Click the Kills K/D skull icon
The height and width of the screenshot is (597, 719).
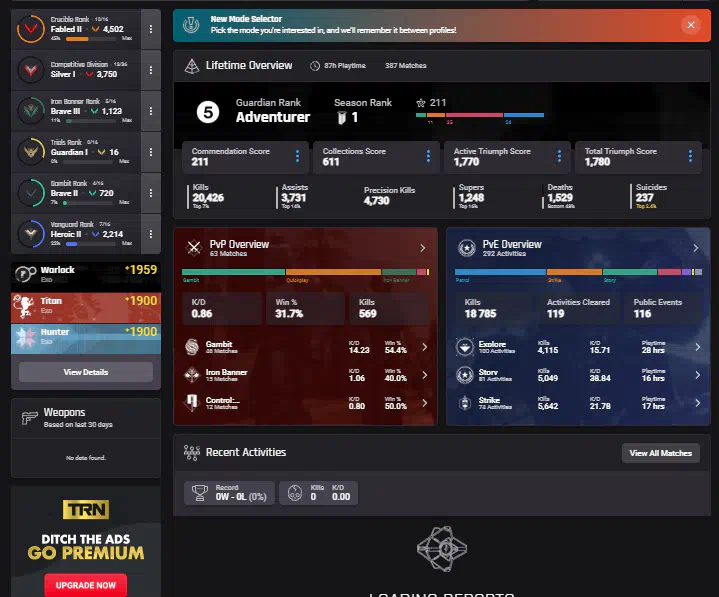[295, 493]
